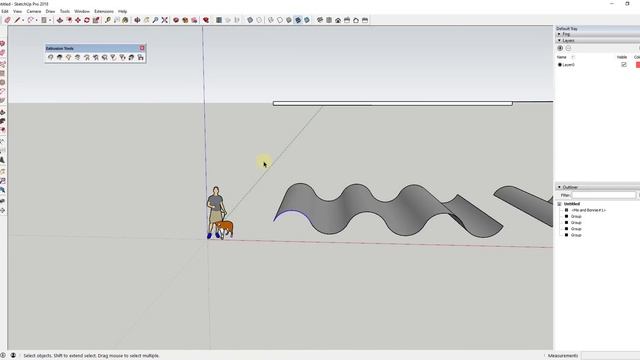Close the Extrusion Tools floating toolbar
This screenshot has width=640, height=360.
coord(142,48)
